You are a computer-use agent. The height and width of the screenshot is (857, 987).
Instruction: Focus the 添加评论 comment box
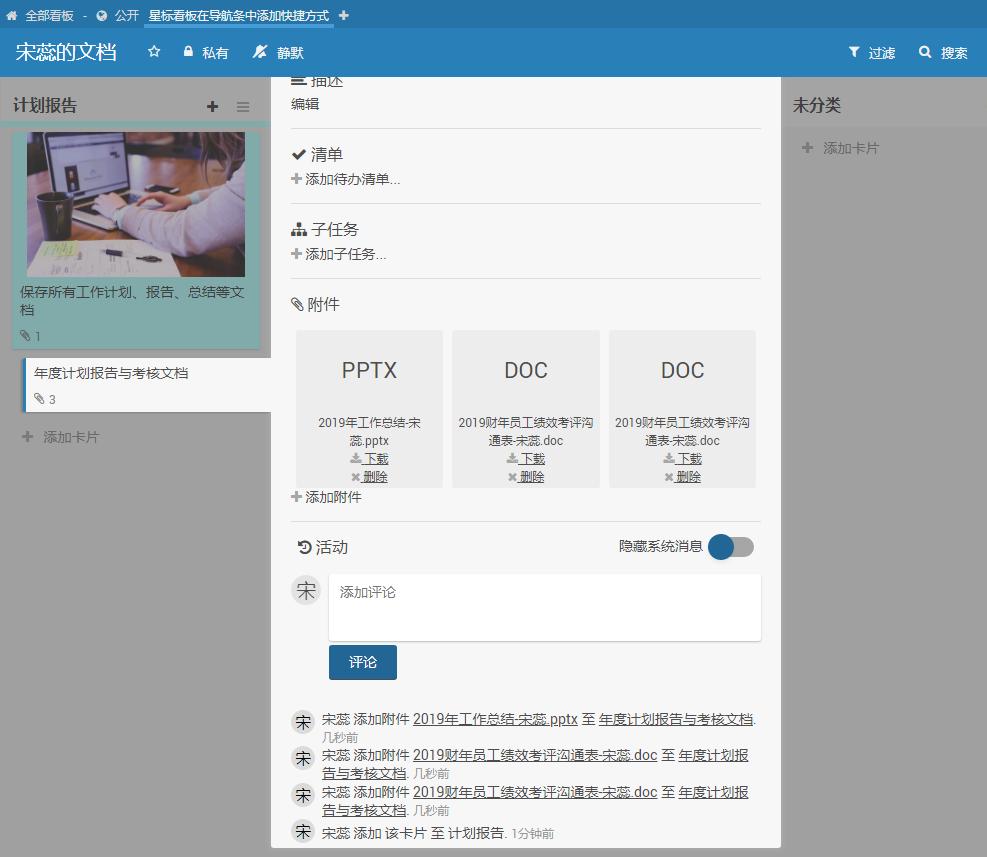pyautogui.click(x=545, y=608)
